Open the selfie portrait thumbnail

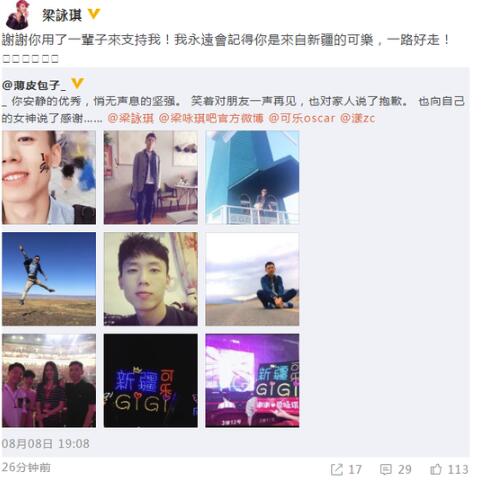pyautogui.click(x=151, y=279)
